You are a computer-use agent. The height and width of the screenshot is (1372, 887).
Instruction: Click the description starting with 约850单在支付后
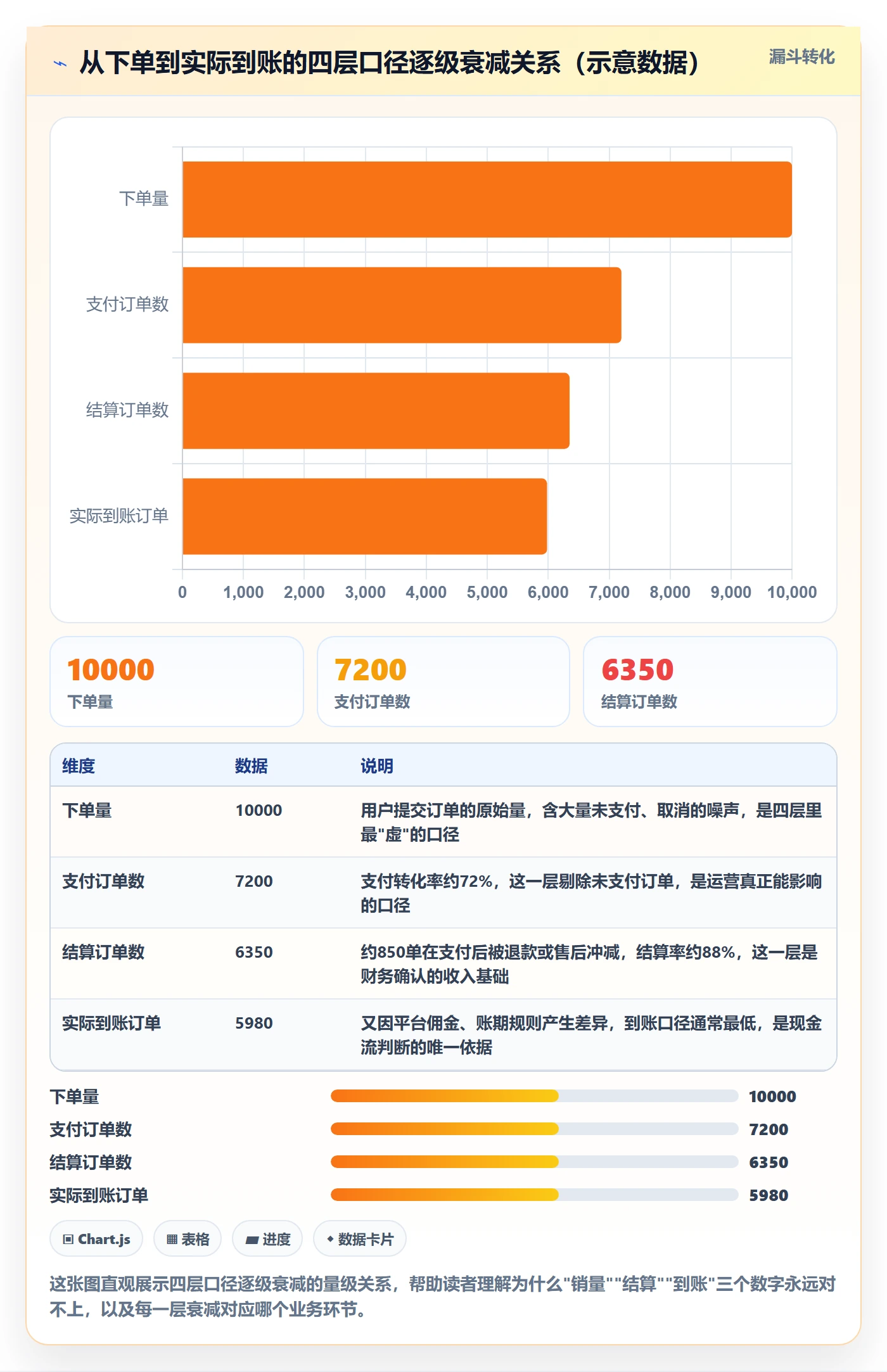coord(589,964)
